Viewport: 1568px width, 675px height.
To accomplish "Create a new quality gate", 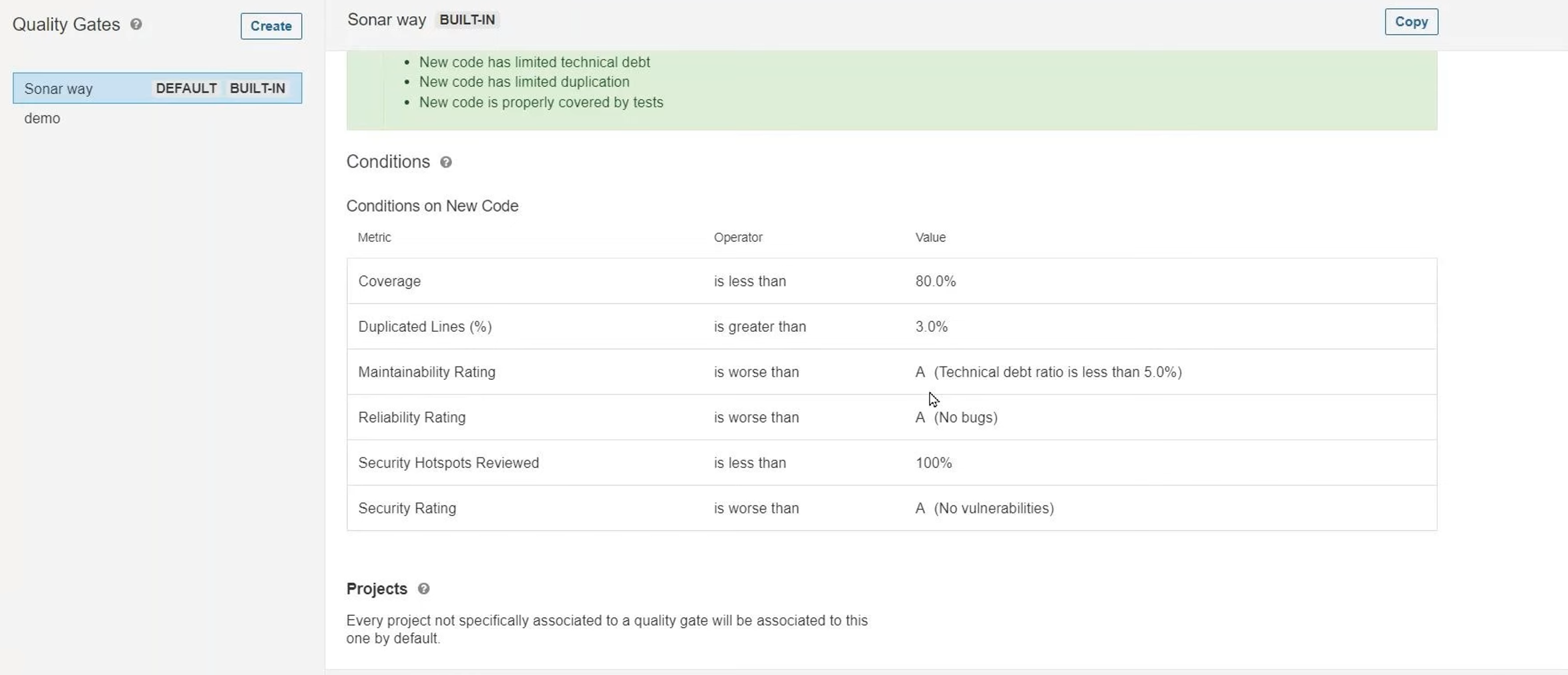I will click(271, 26).
